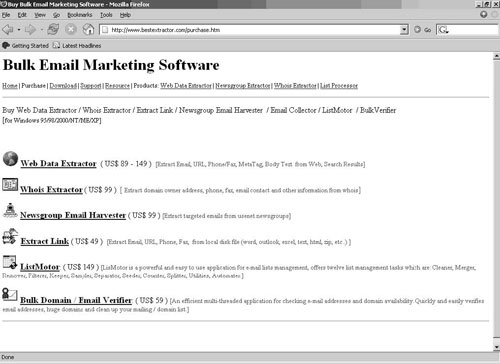Screen dimensions: 500x364
Task: Open the Edit menu
Action: click(22, 15)
